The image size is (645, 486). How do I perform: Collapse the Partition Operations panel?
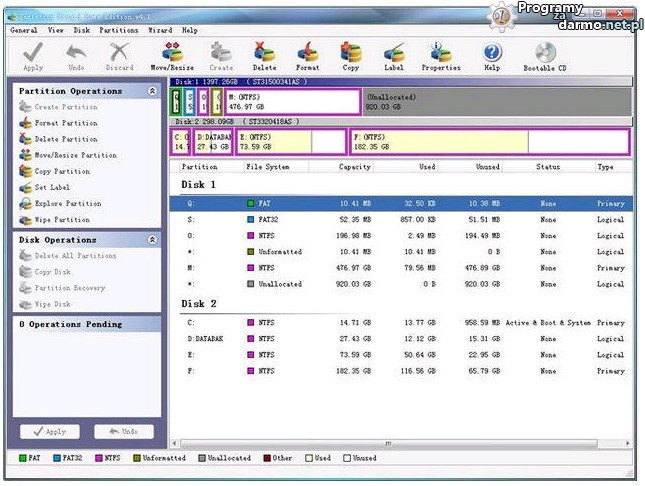[x=152, y=91]
